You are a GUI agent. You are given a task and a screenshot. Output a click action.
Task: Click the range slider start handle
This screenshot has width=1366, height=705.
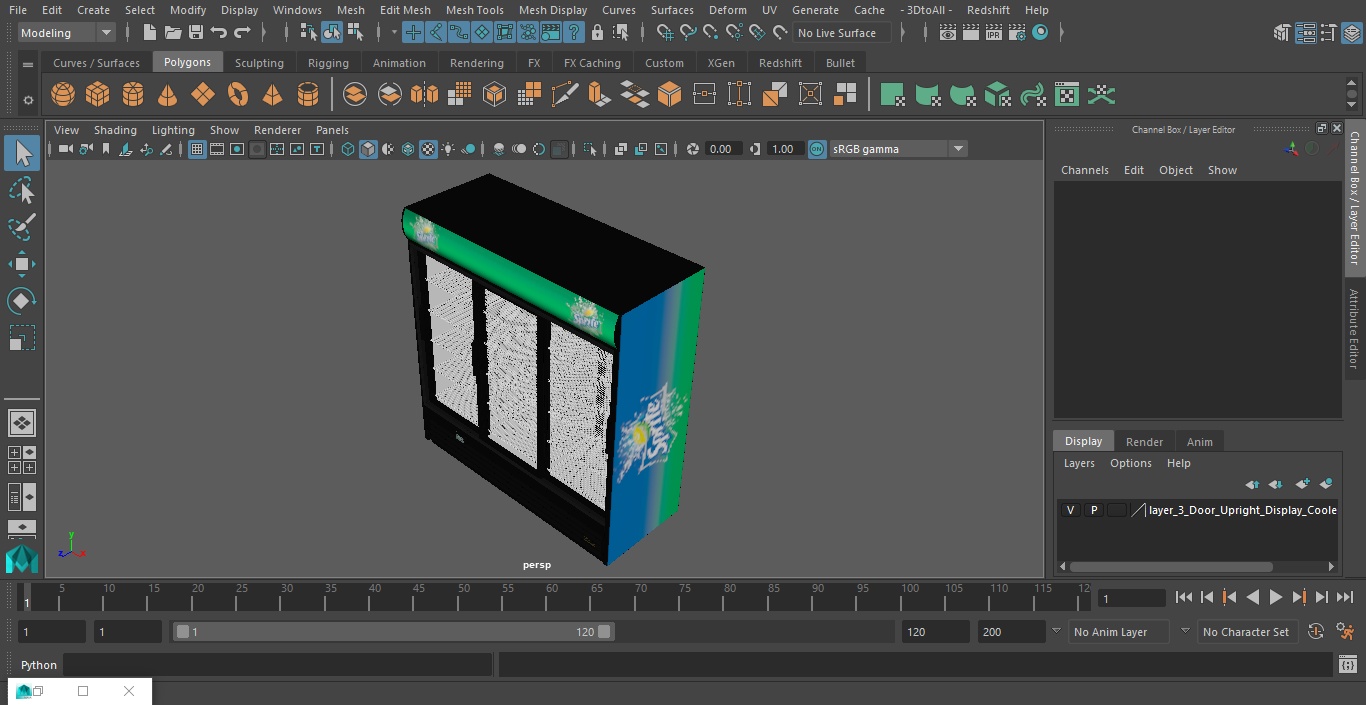pos(182,632)
